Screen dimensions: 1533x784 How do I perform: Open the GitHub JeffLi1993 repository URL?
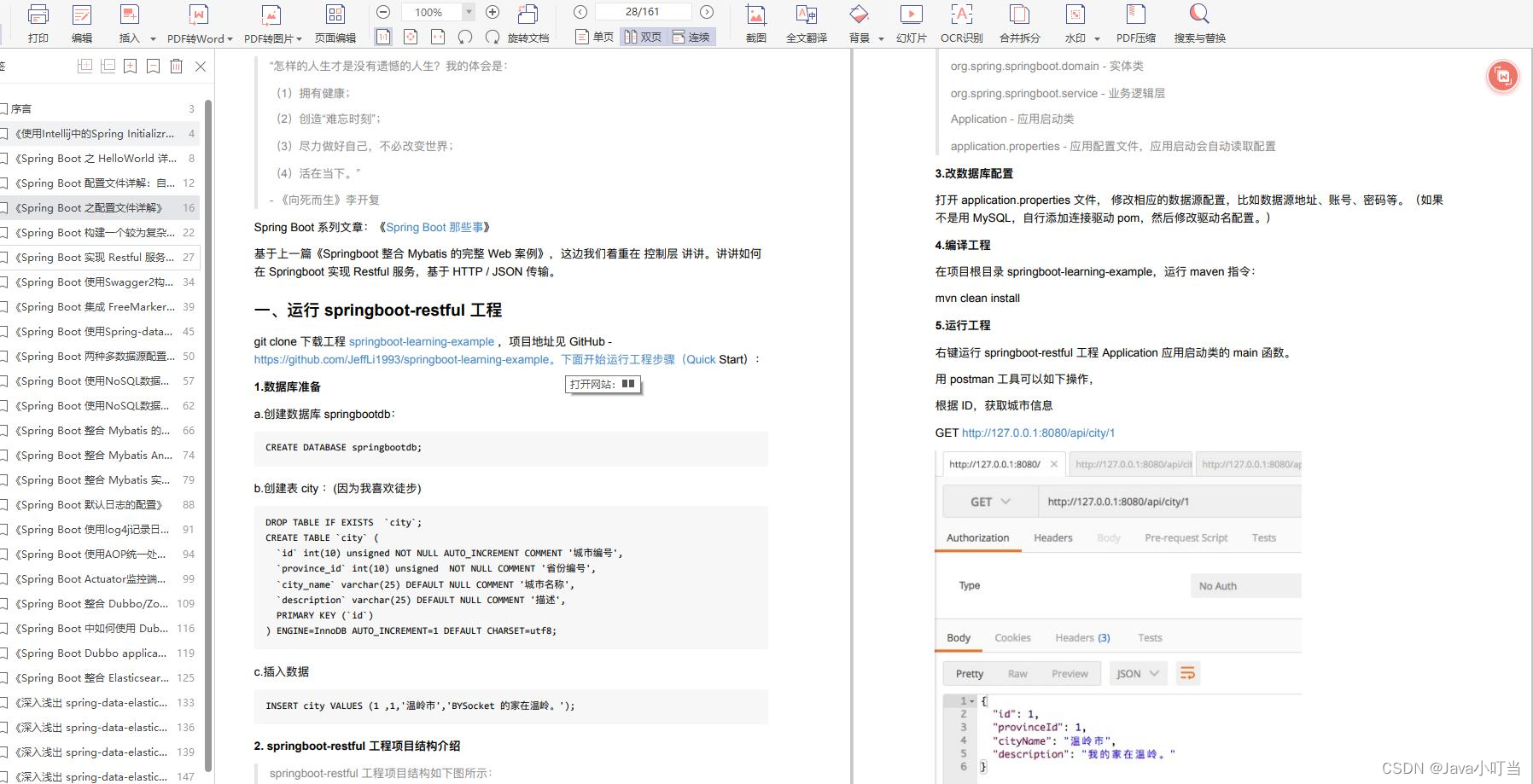pyautogui.click(x=404, y=359)
